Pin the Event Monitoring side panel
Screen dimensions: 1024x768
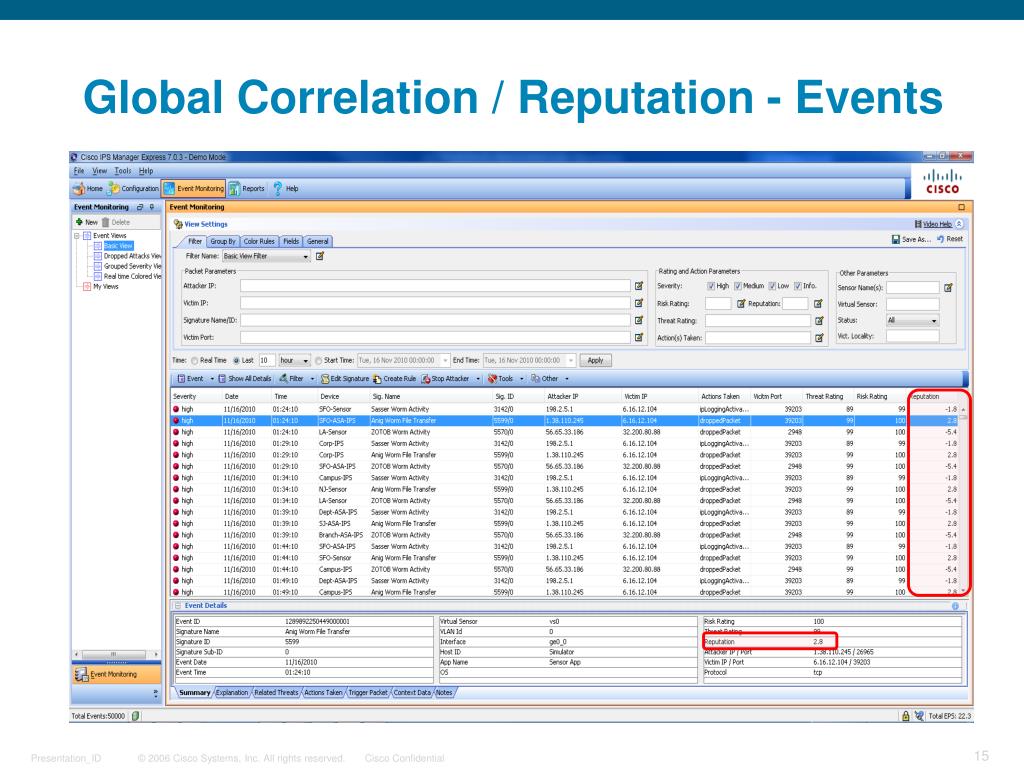point(152,207)
